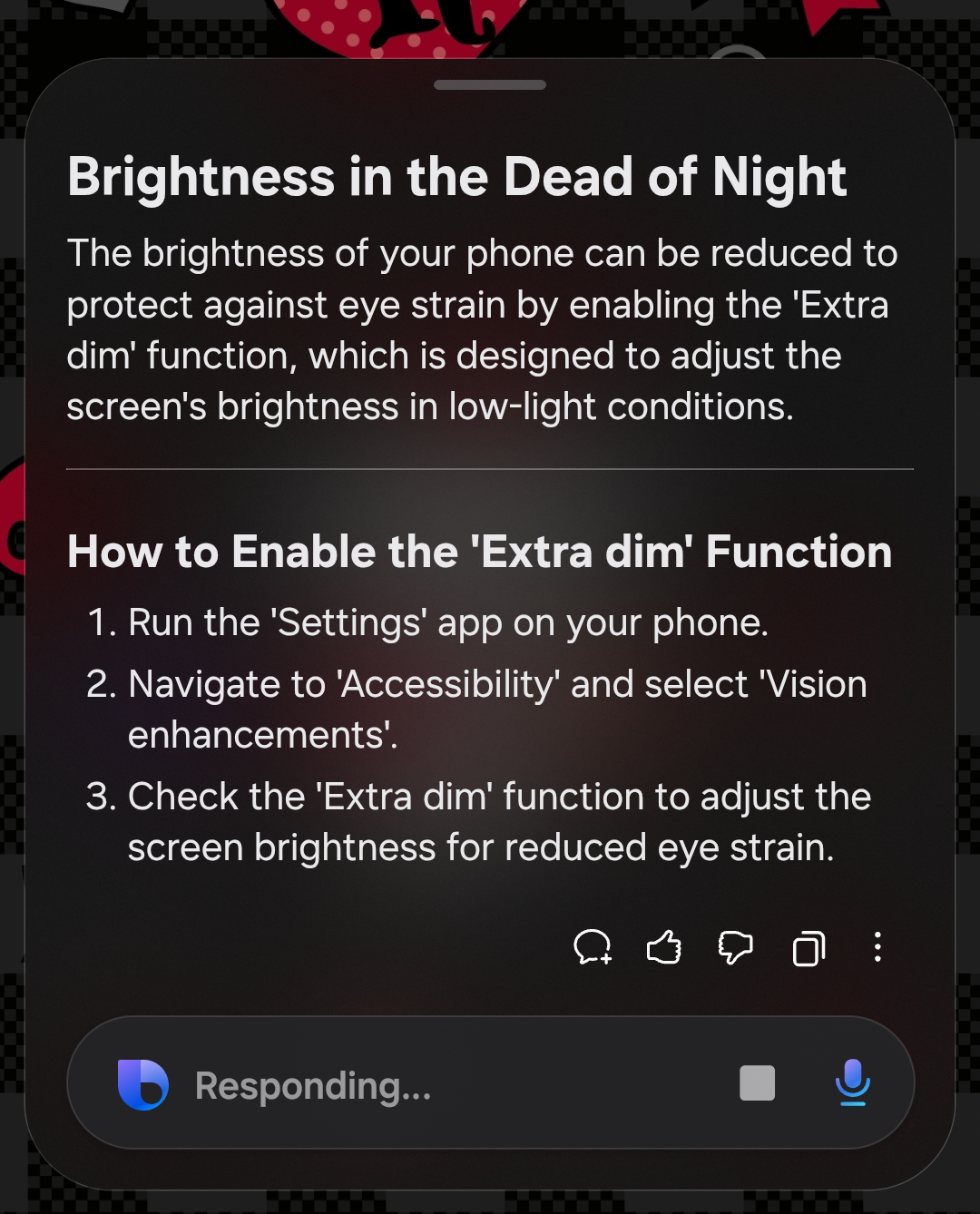Tap the microphone icon for voice input

coord(852,1082)
